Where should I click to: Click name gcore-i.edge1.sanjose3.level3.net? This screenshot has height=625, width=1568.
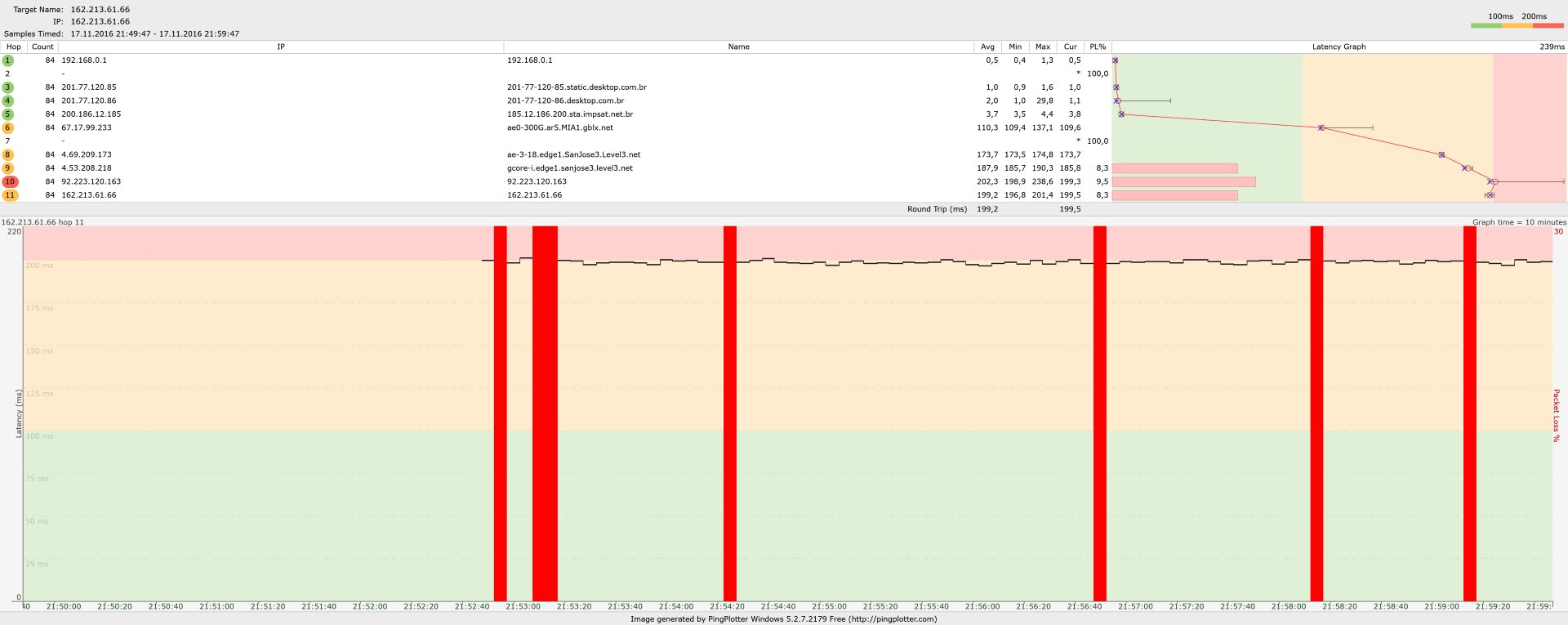point(570,168)
